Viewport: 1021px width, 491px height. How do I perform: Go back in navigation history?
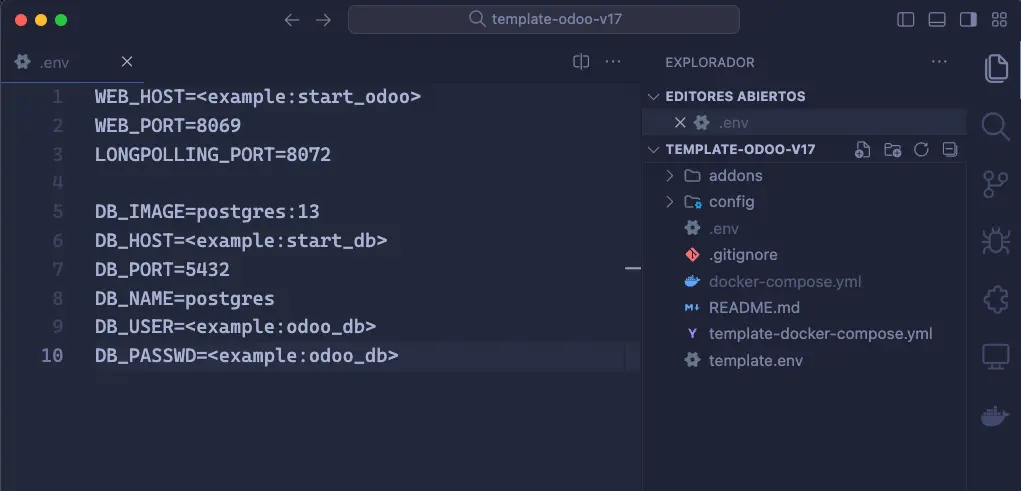coord(292,20)
